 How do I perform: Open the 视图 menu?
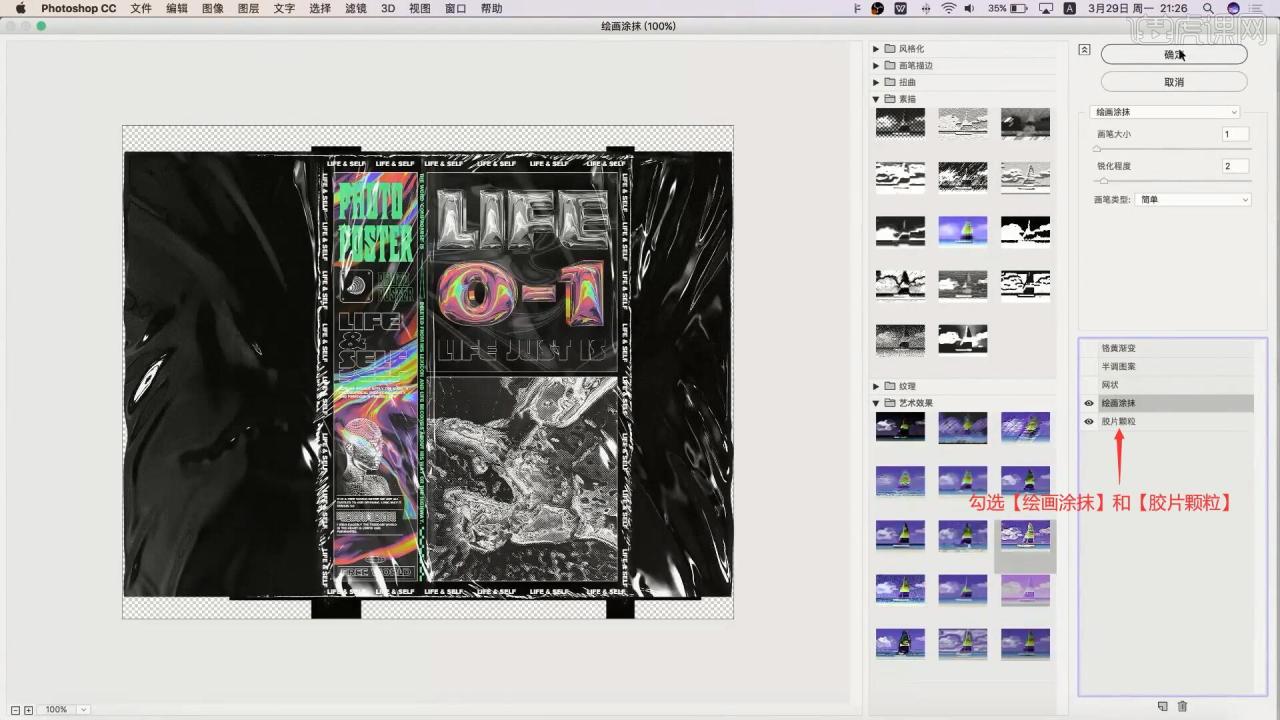point(420,8)
